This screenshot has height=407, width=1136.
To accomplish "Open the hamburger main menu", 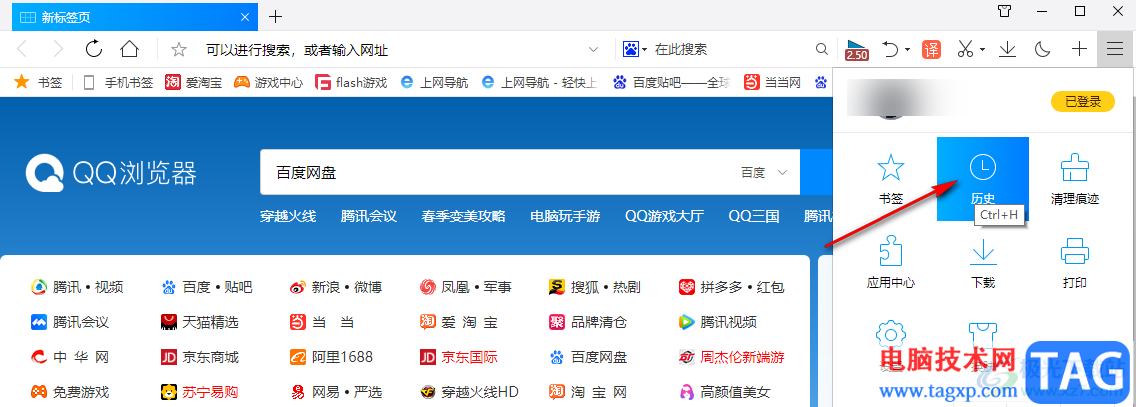I will pyautogui.click(x=1116, y=49).
